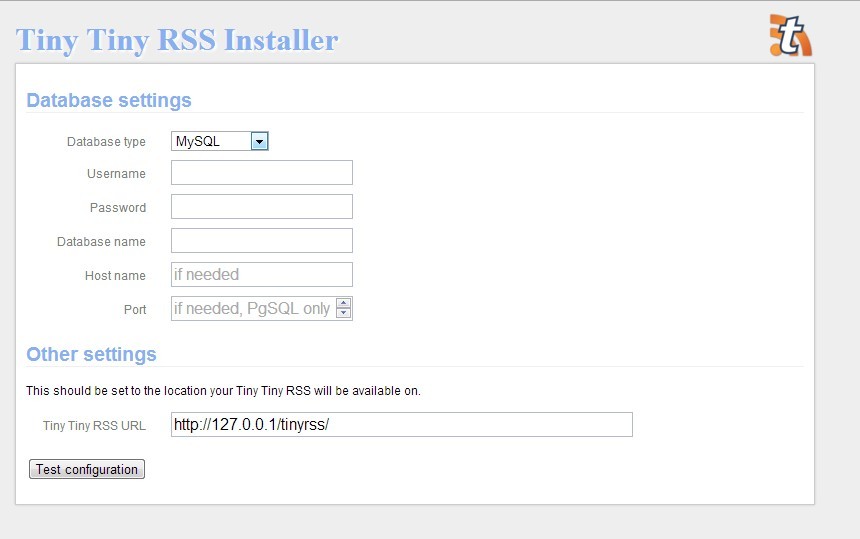This screenshot has height=539, width=860.
Task: Click the Username label
Action: click(116, 174)
